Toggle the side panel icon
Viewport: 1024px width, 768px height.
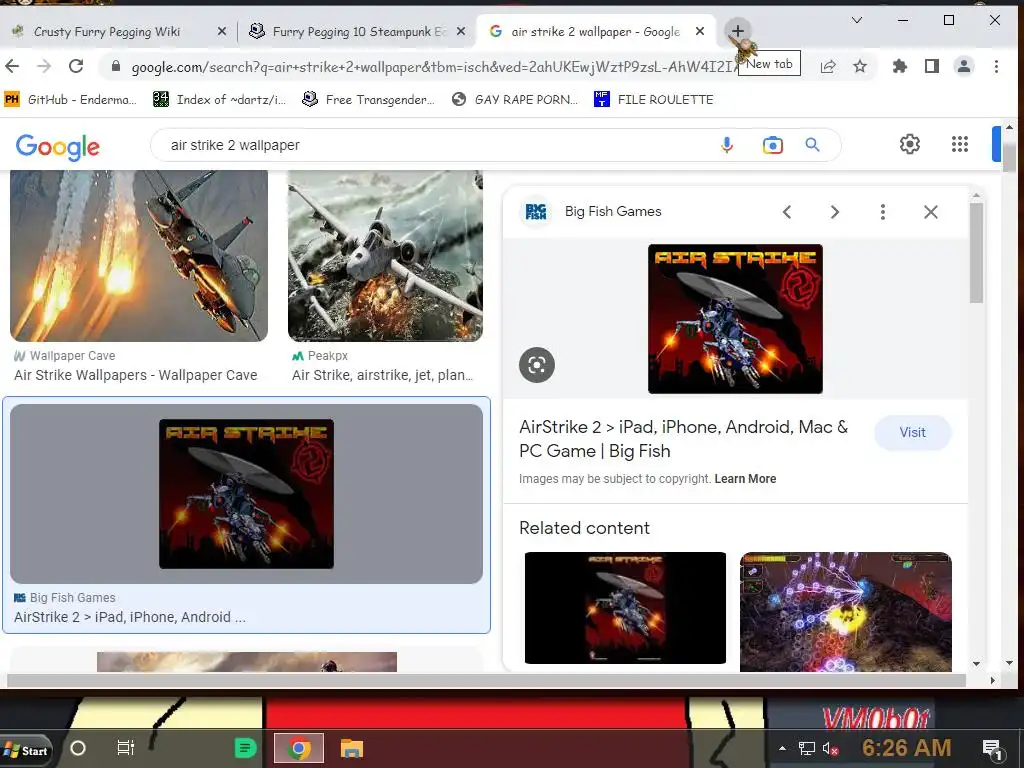point(932,66)
